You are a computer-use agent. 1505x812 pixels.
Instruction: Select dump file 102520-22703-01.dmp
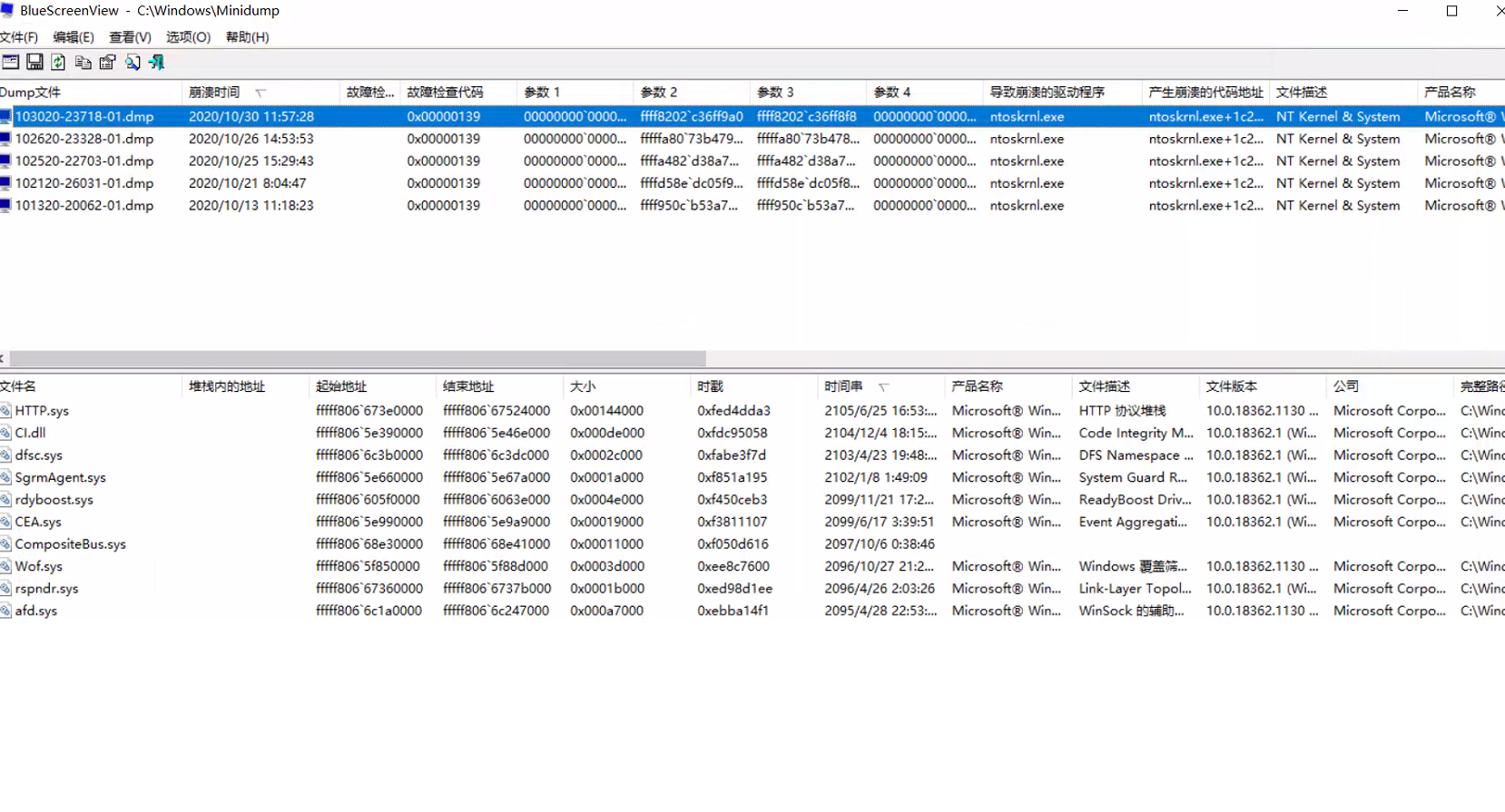(84, 161)
